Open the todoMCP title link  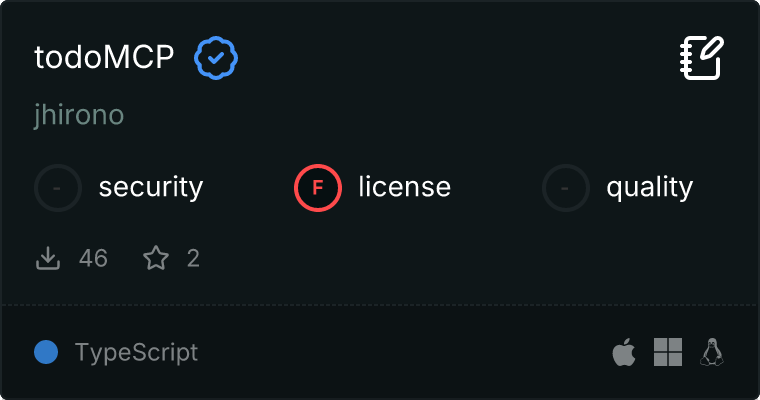coord(104,59)
